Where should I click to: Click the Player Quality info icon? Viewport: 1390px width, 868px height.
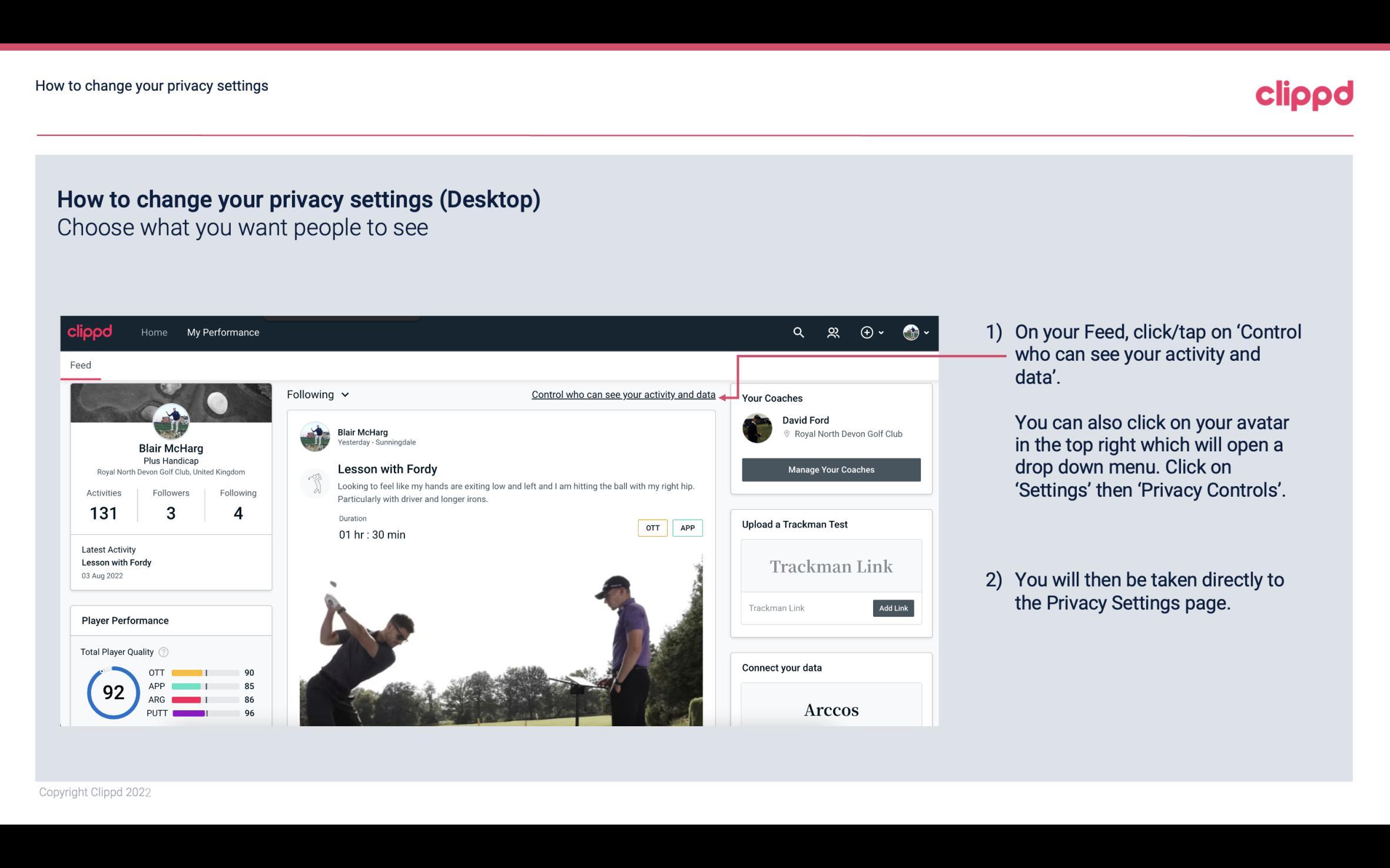coord(165,651)
